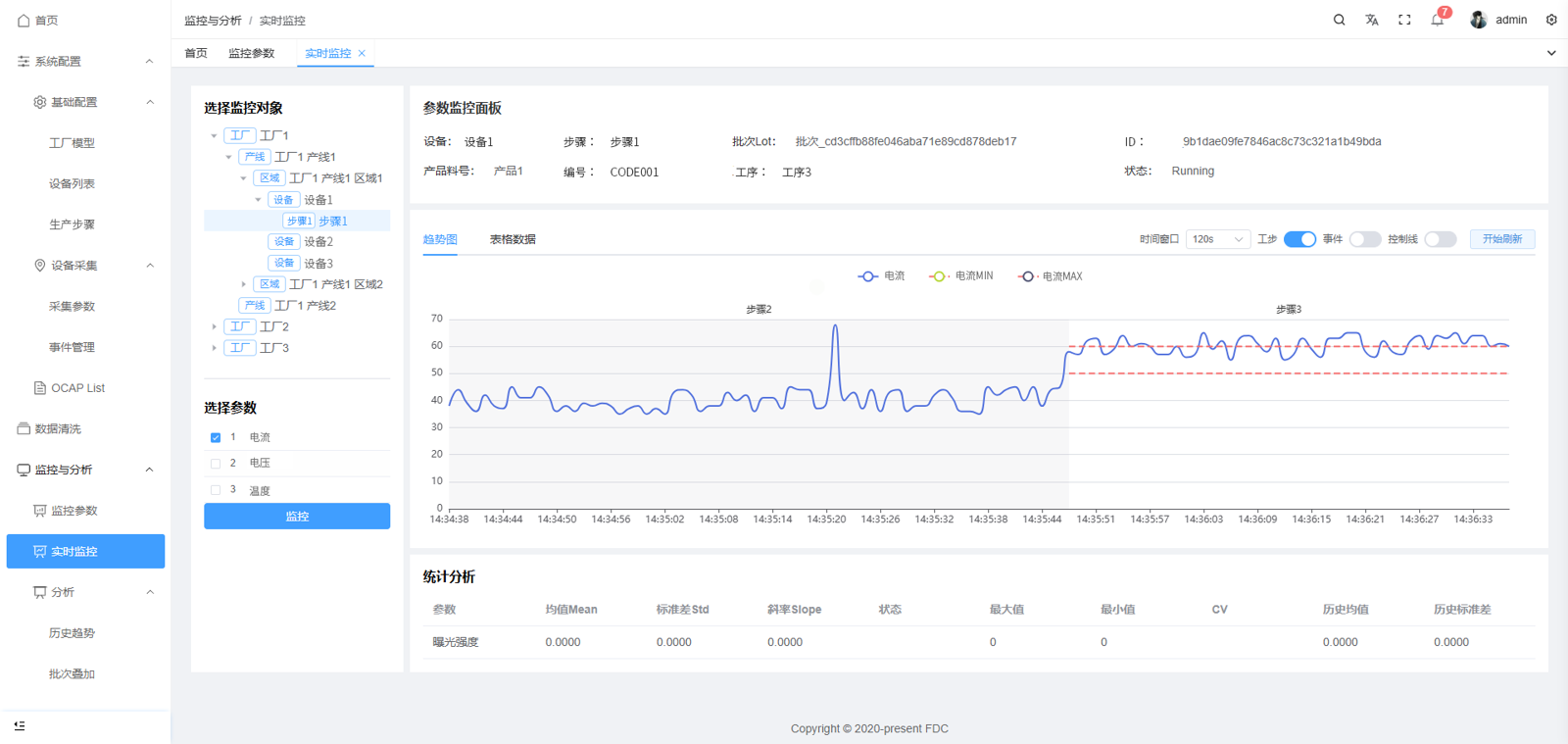Toggle 电流MAX legend series marker
This screenshot has height=744, width=1568.
tap(1027, 276)
